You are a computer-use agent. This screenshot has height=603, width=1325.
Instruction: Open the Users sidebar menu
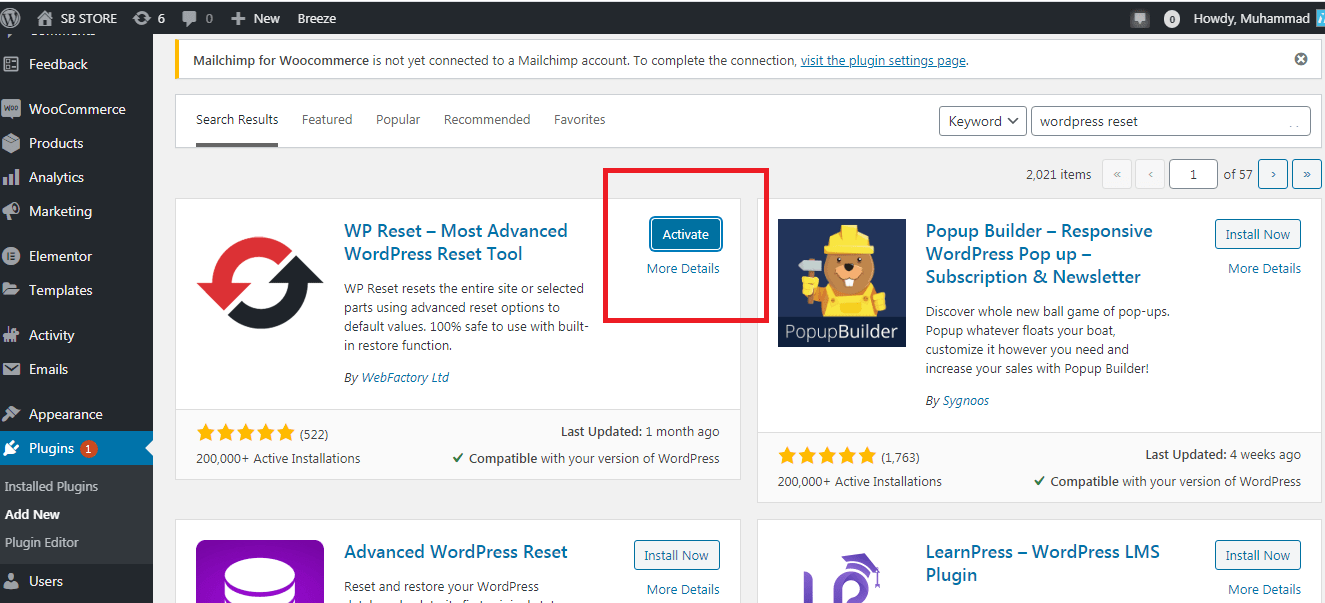(76, 581)
